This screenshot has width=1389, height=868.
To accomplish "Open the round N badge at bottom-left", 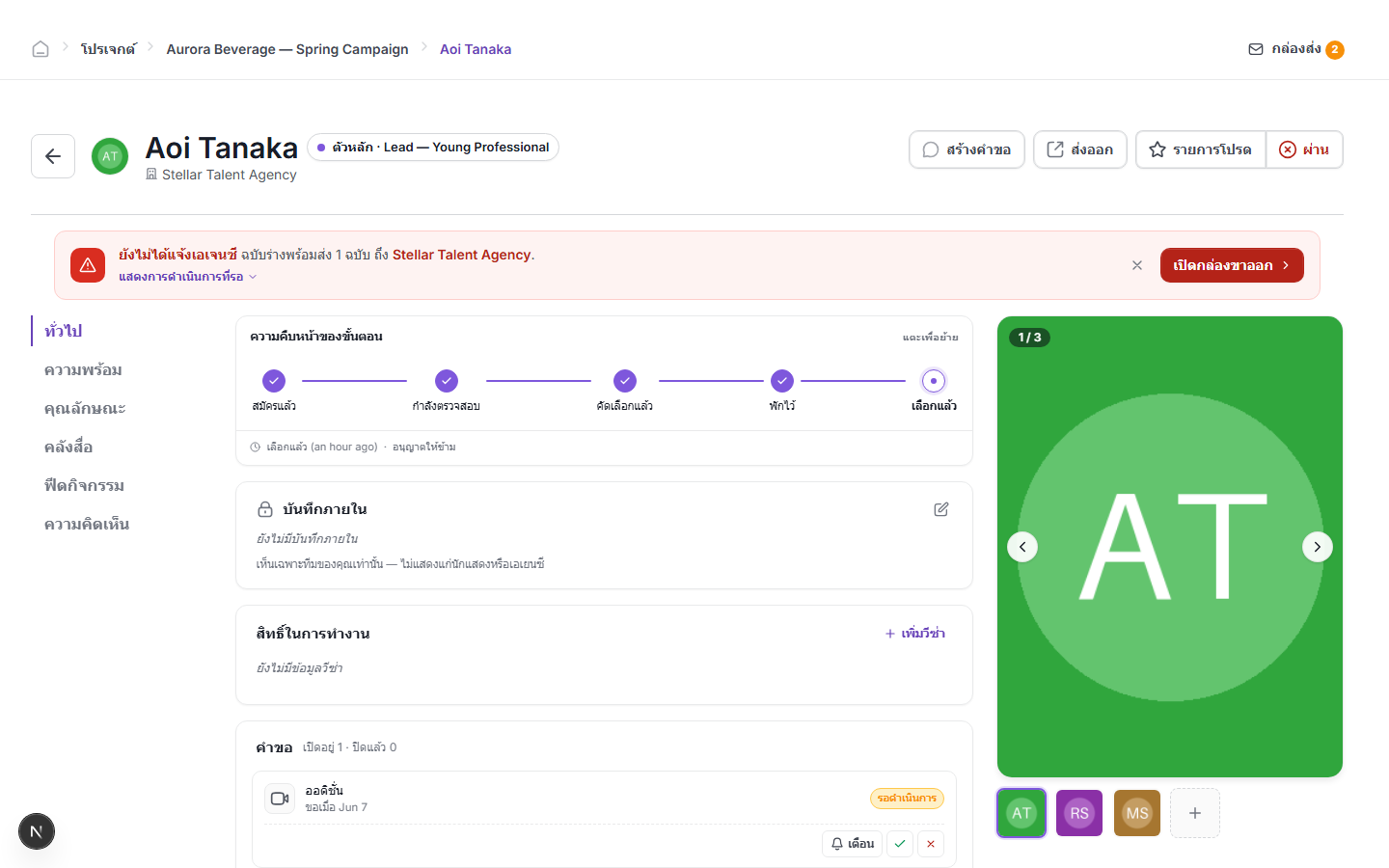I will click(x=37, y=831).
